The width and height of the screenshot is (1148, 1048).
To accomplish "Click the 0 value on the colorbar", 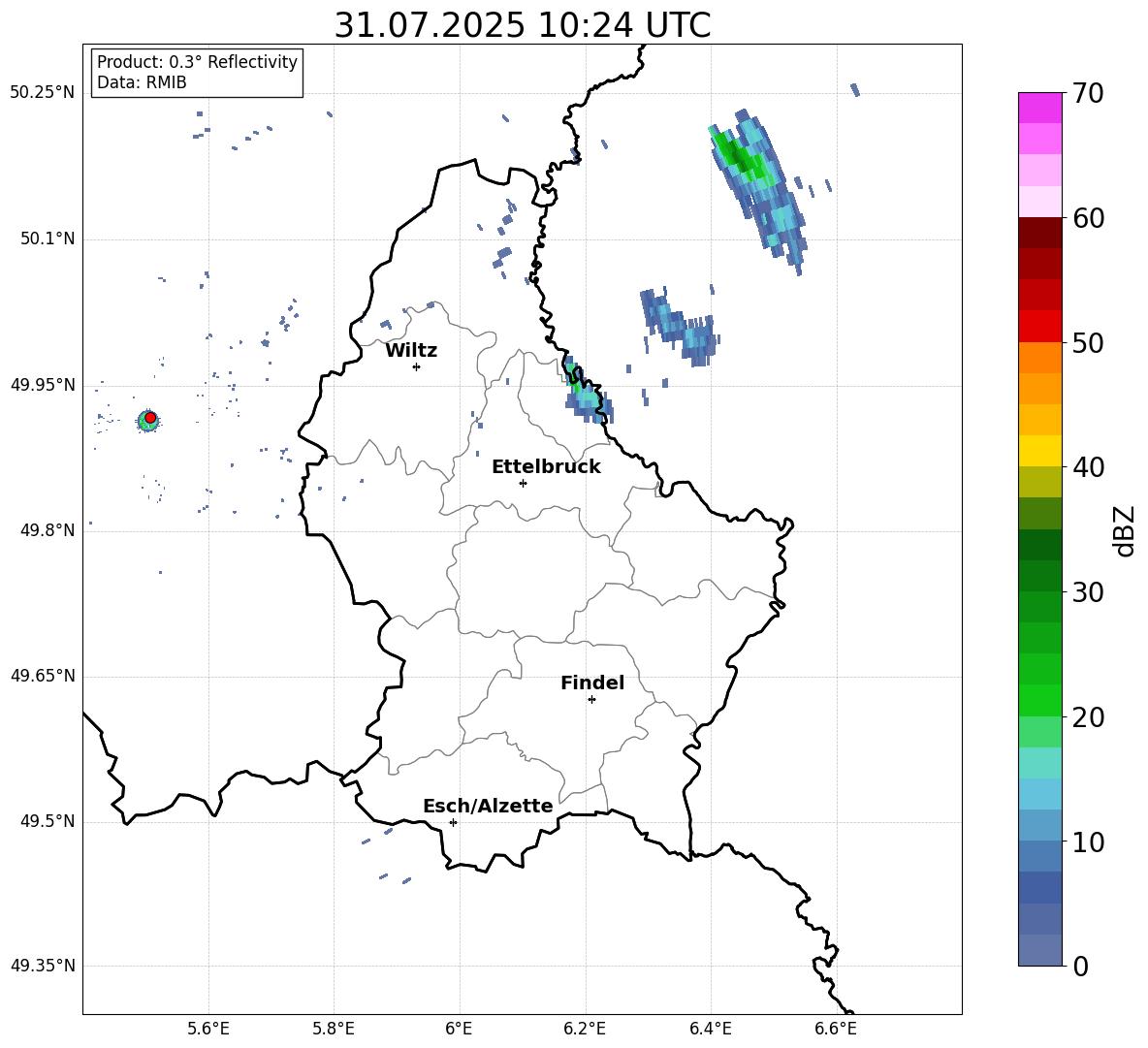I will 1080,966.
